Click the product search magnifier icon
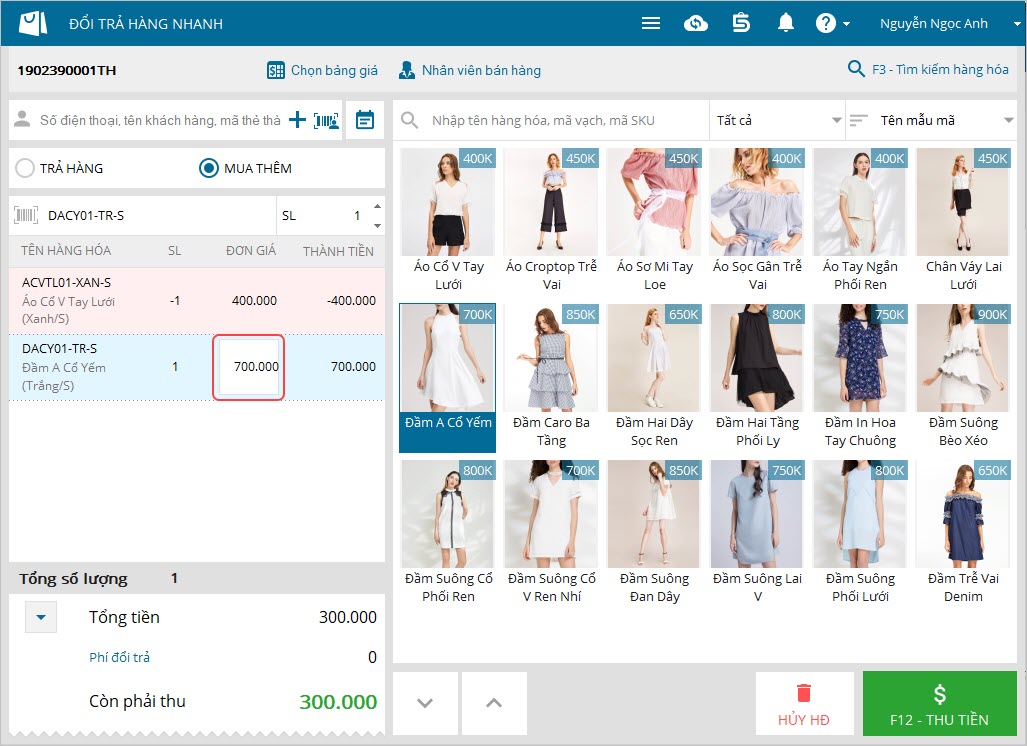 (409, 120)
